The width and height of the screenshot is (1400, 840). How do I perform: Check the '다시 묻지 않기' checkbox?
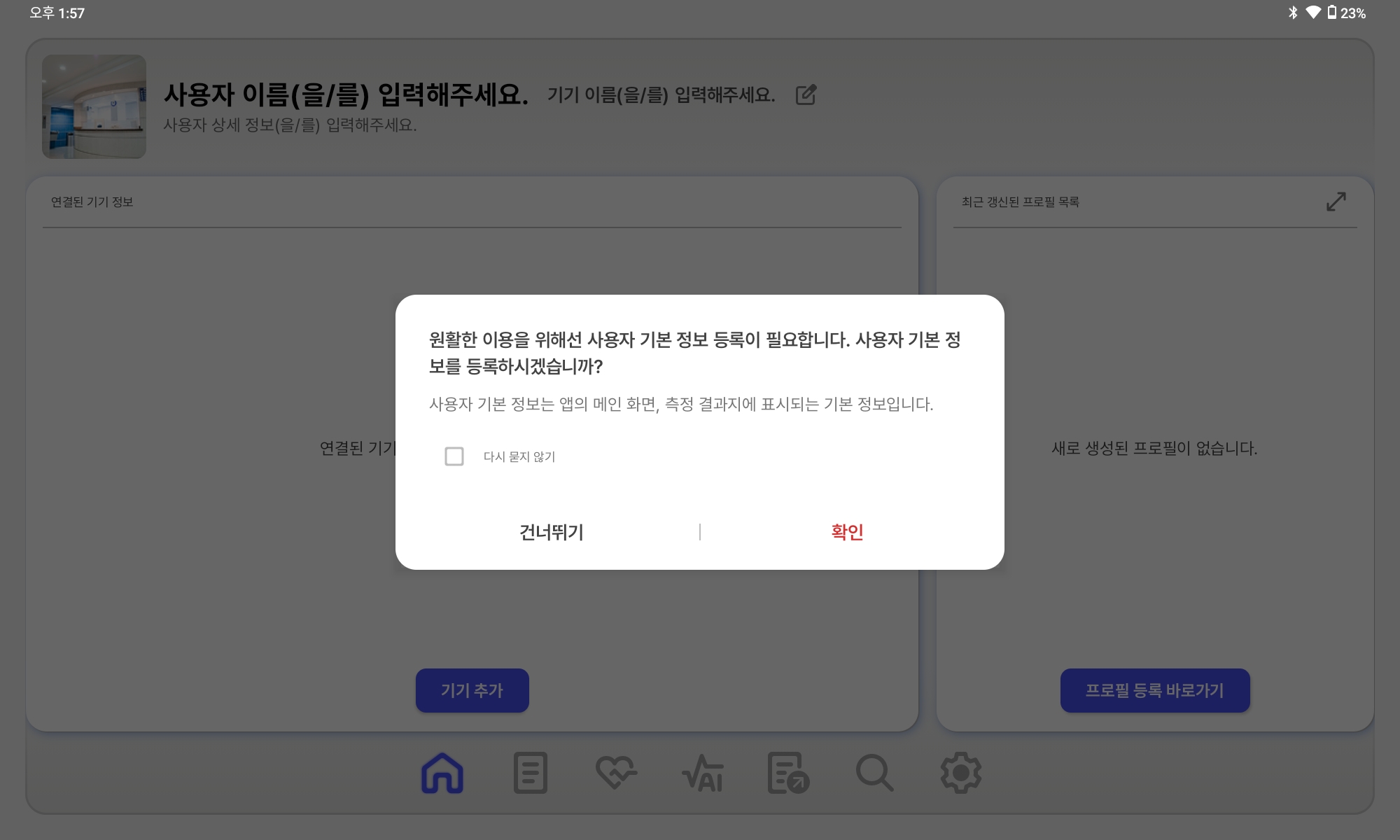(x=454, y=456)
